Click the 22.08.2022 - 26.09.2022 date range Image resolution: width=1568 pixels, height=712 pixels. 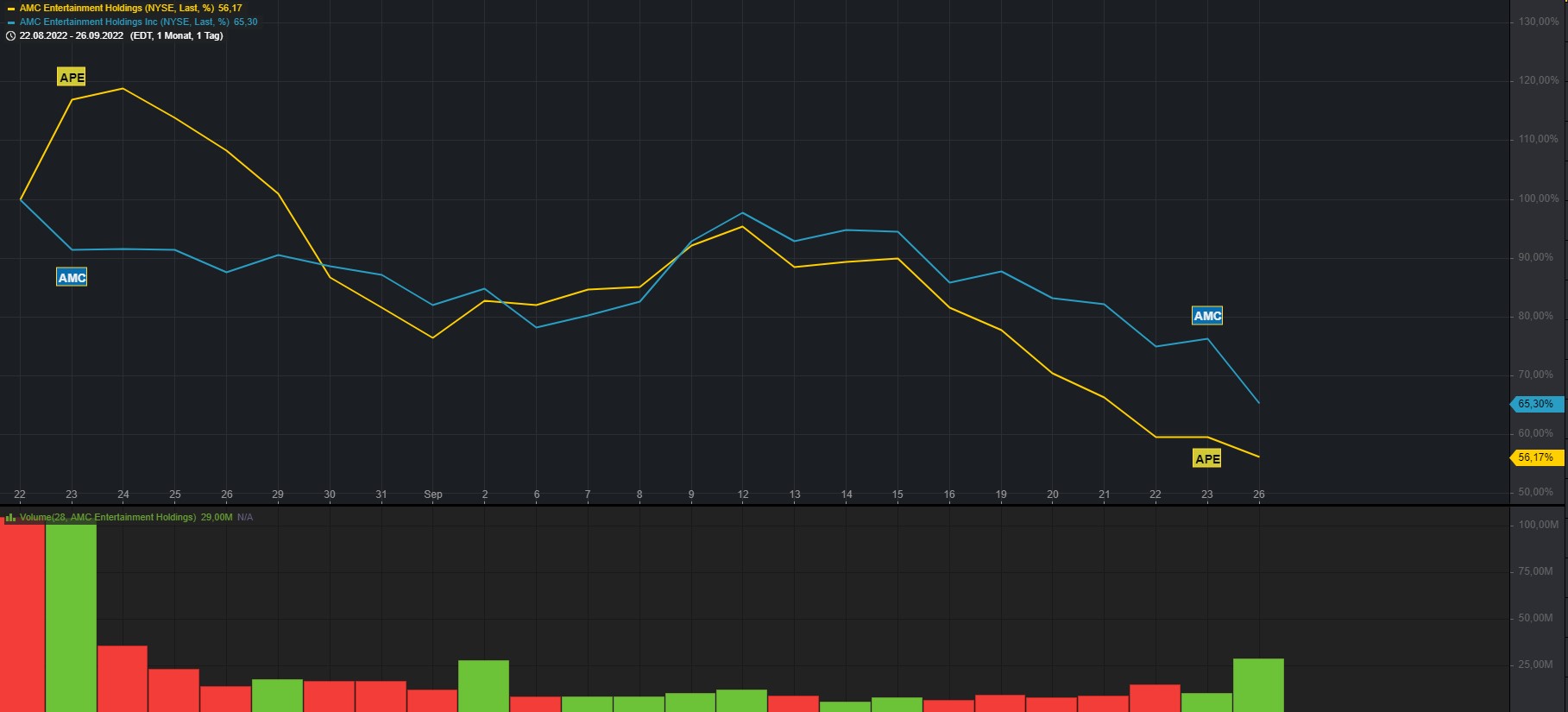tap(72, 36)
